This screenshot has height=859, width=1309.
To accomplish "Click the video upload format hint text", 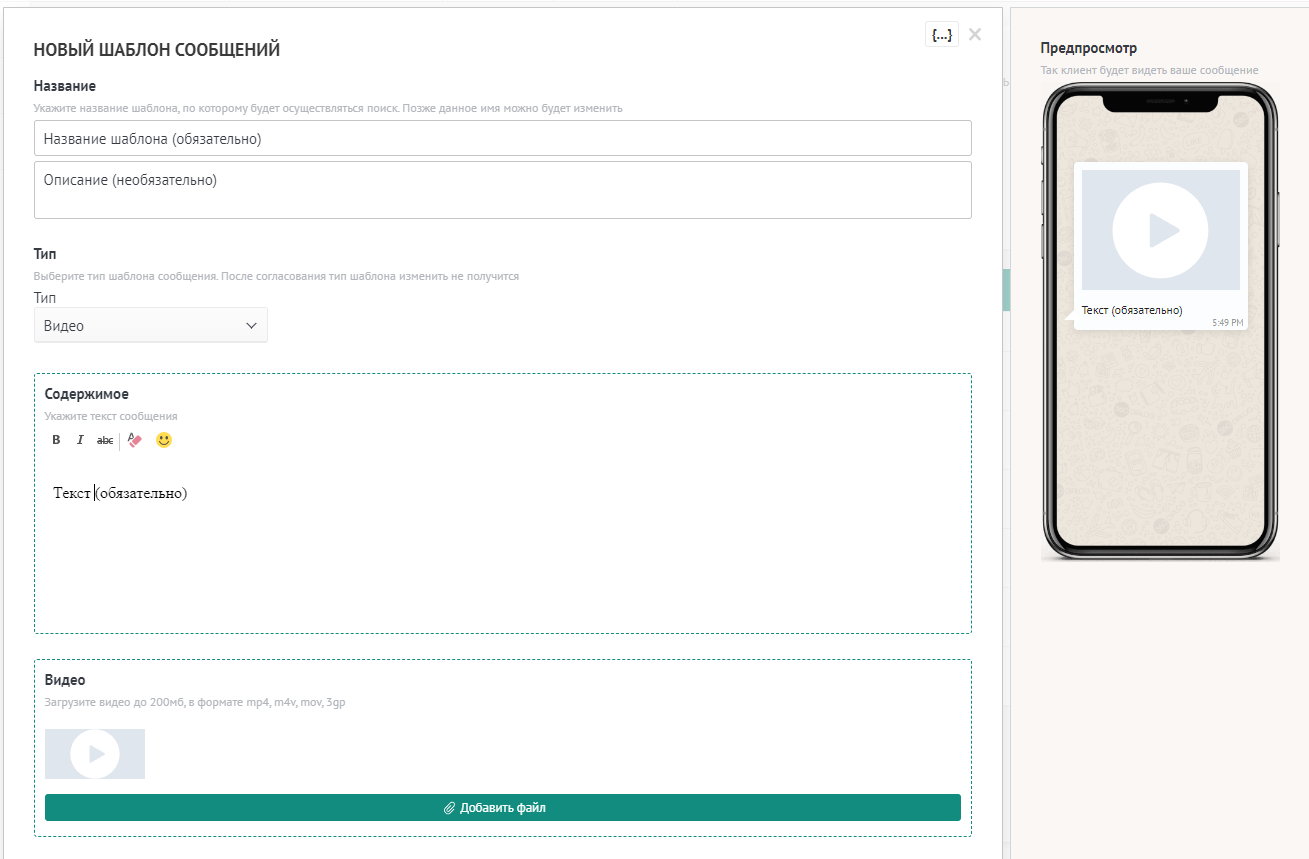I will (x=195, y=702).
